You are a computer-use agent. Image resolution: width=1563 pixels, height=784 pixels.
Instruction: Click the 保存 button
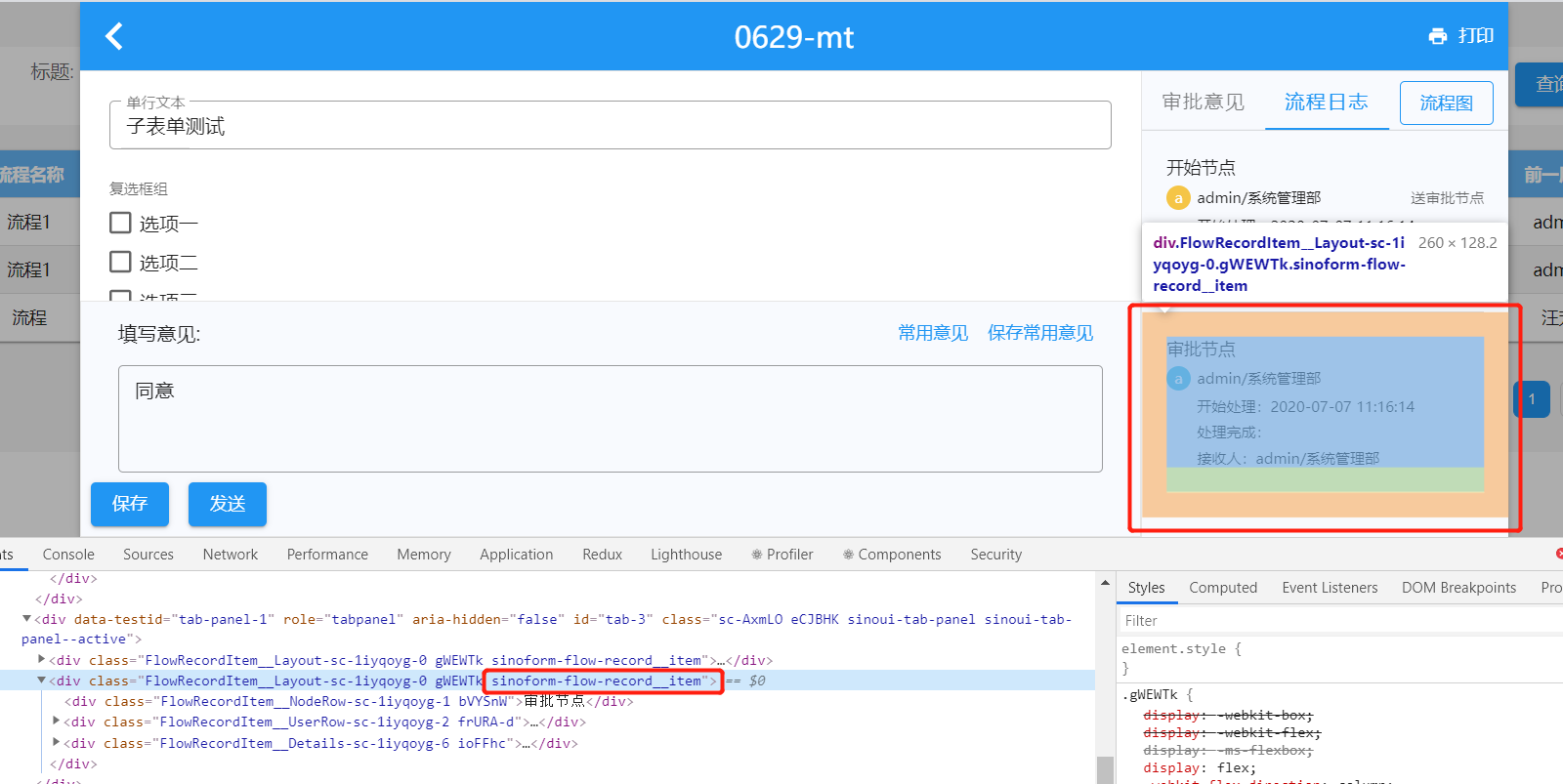point(130,504)
